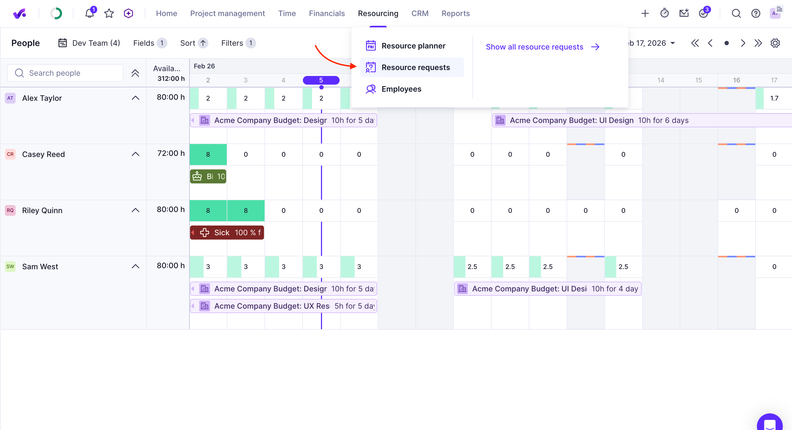792x430 pixels.
Task: Open the Home menu
Action: click(x=166, y=14)
